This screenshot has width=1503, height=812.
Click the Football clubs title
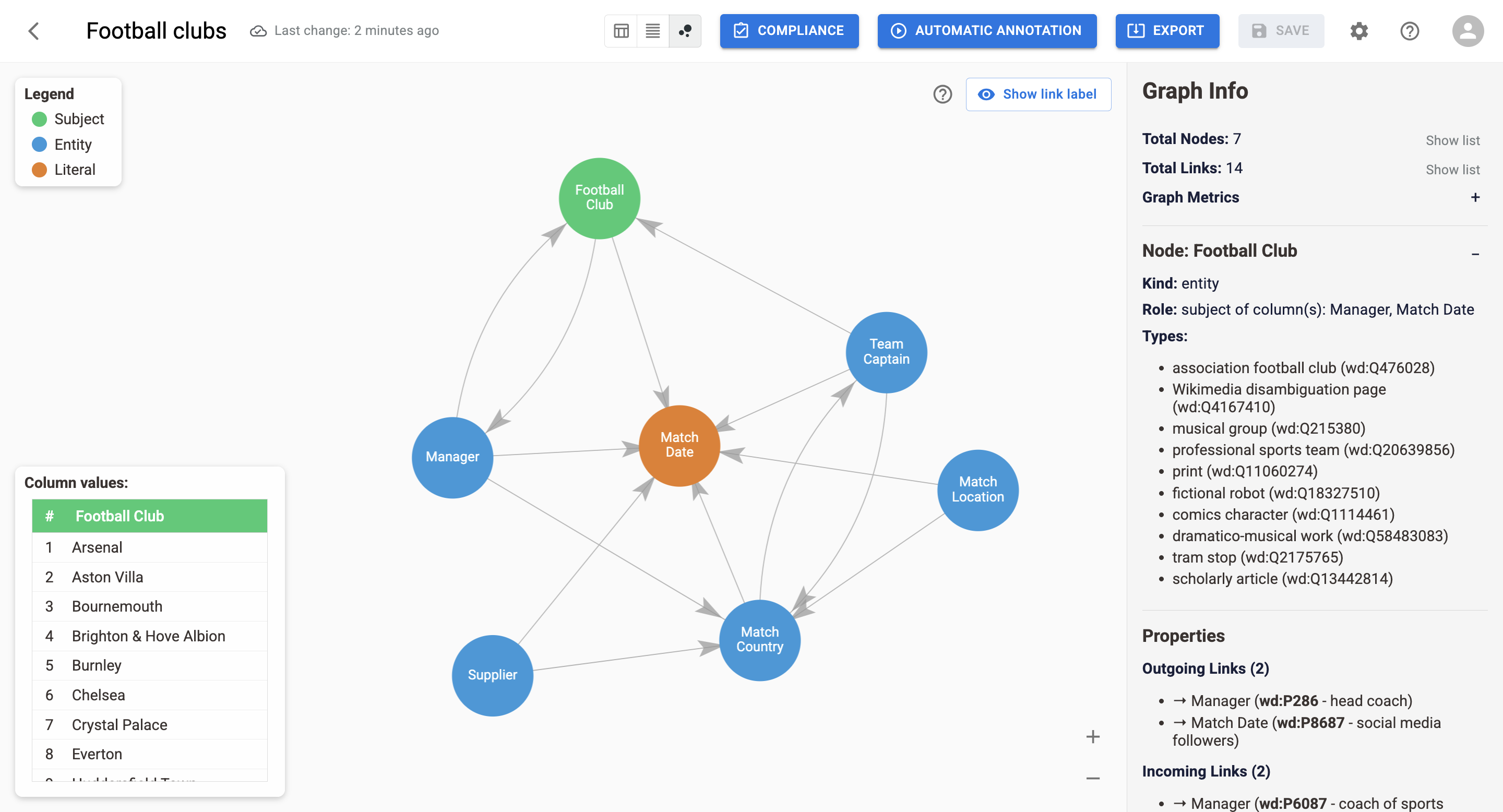point(157,31)
